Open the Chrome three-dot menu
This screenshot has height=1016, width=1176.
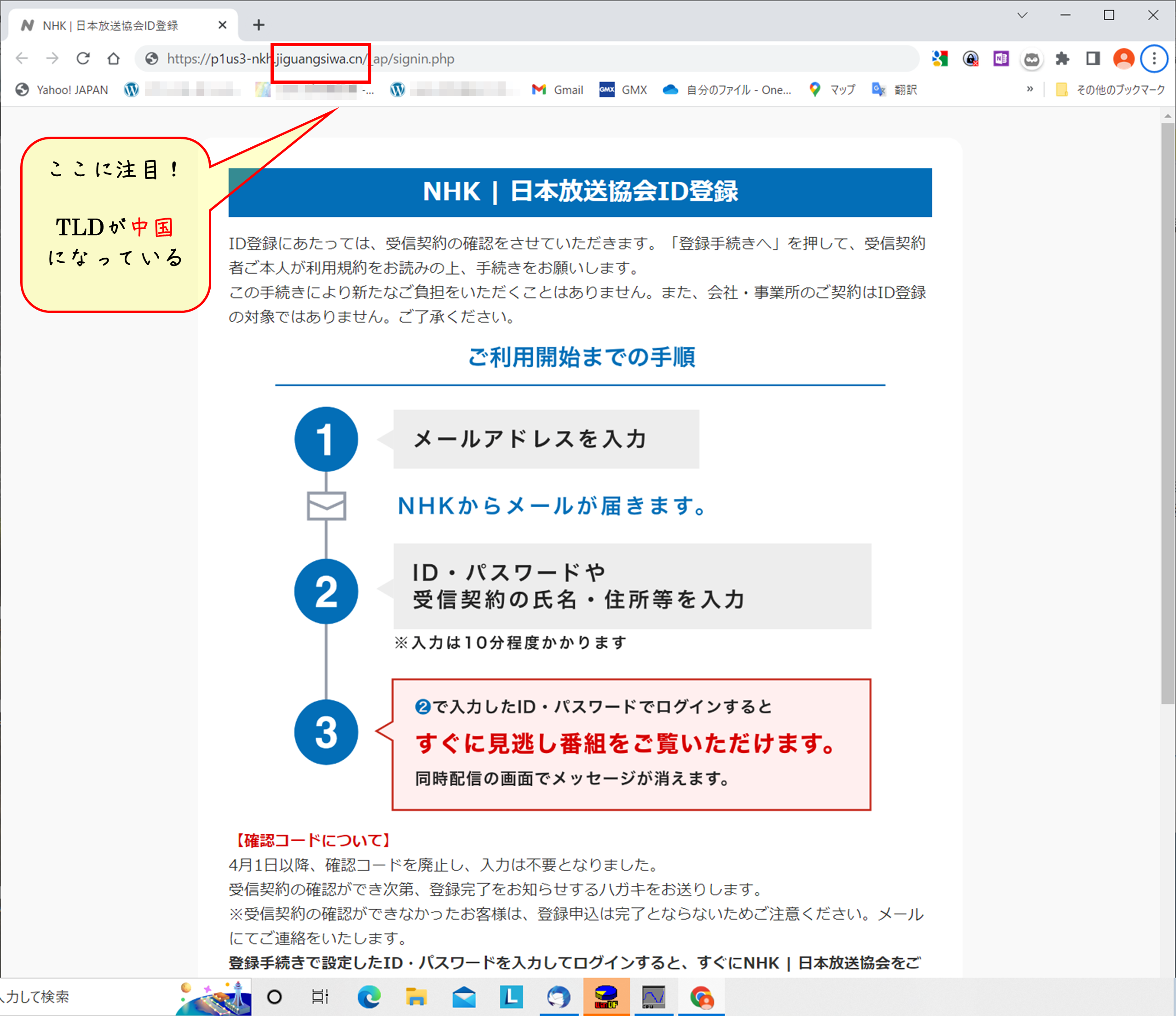click(1154, 58)
